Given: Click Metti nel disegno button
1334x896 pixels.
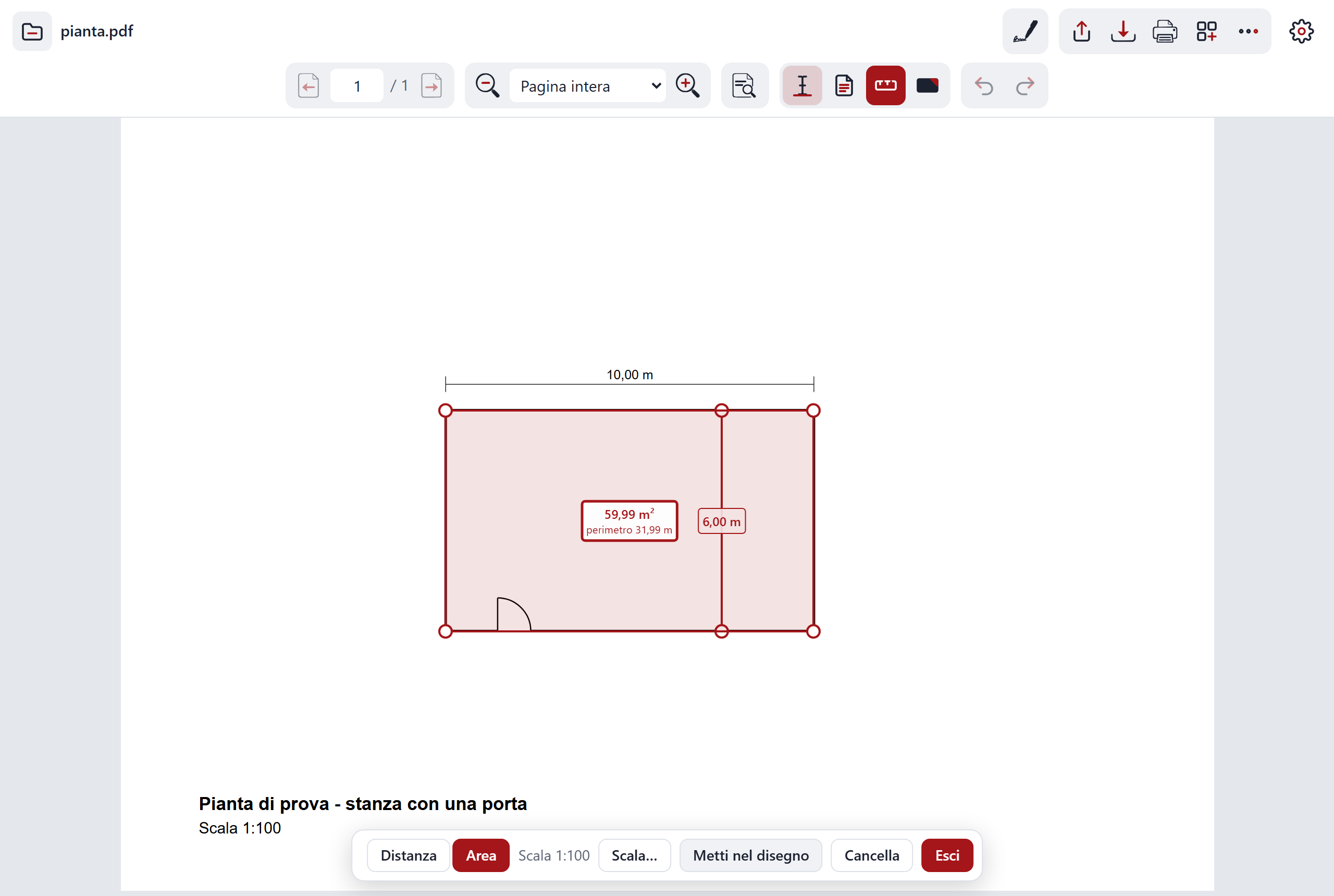Looking at the screenshot, I should coord(750,855).
